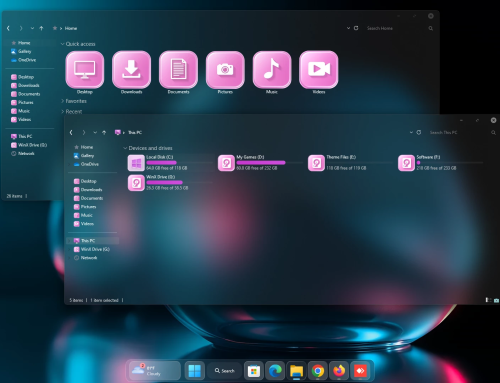Select the Win8 Drive icon in drives list

coord(136,183)
